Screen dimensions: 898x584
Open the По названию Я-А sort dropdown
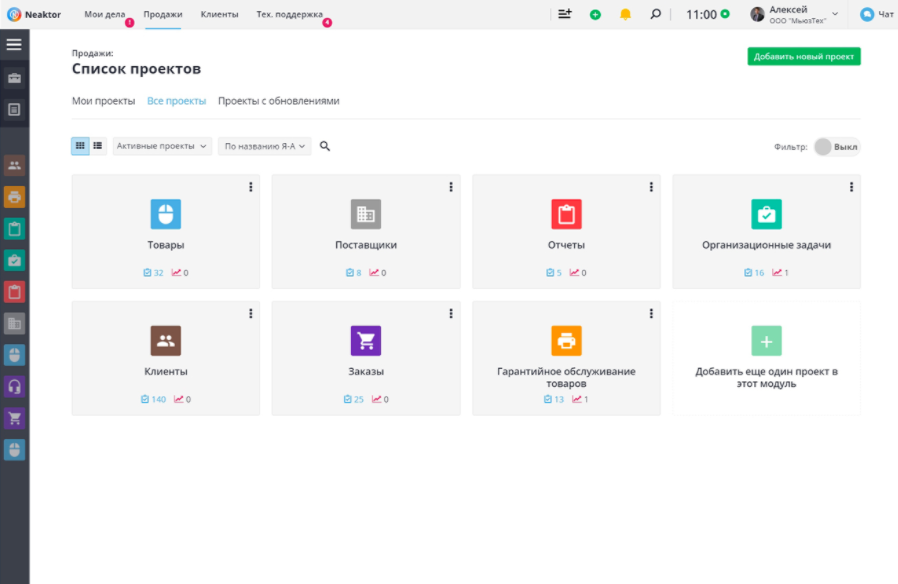point(265,146)
